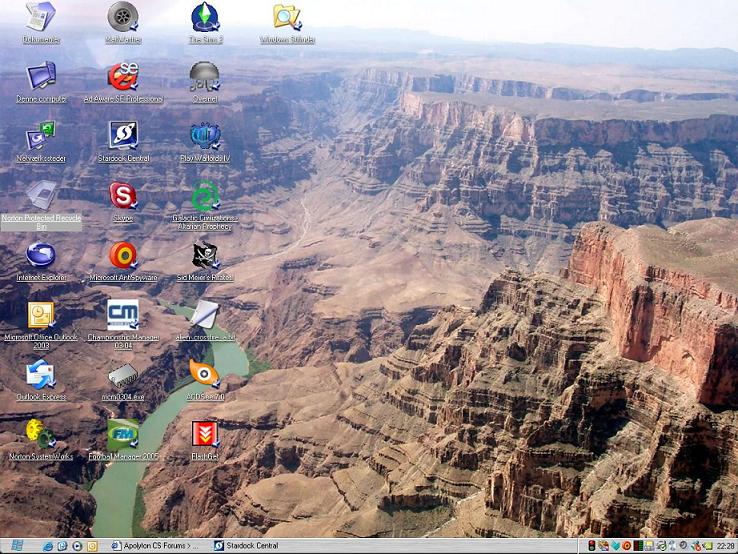Click the system tray clock

click(724, 546)
